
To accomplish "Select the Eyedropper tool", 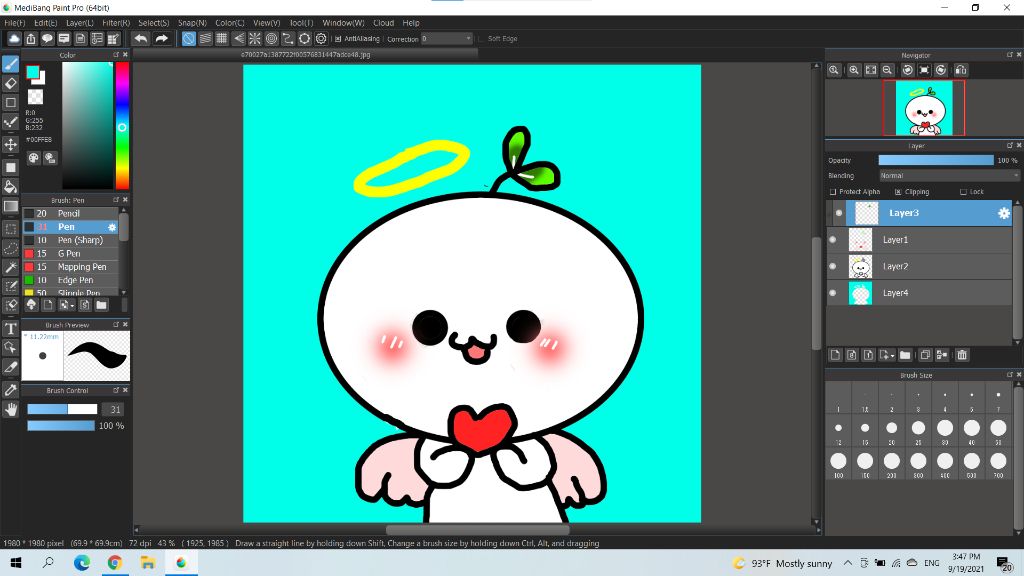I will (10, 390).
